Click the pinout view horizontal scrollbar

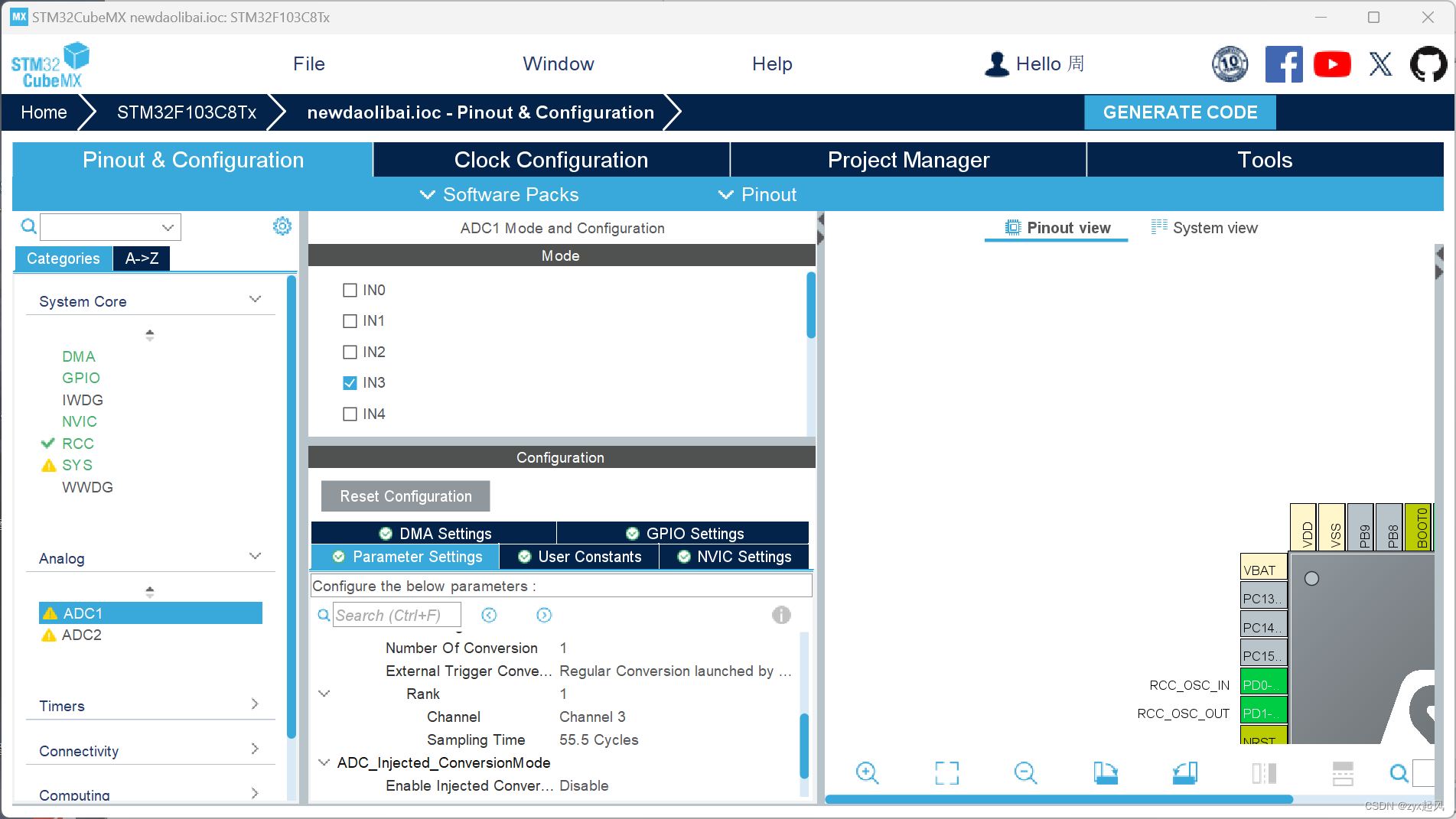pyautogui.click(x=1059, y=799)
